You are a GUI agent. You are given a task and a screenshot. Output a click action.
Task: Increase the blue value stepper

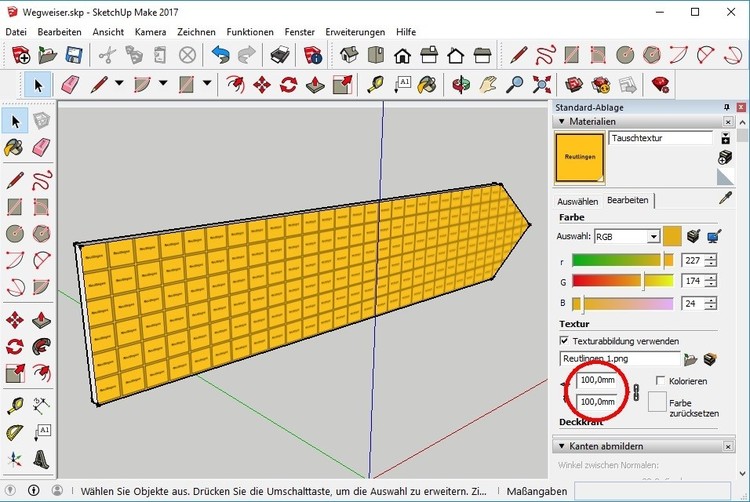(712, 300)
